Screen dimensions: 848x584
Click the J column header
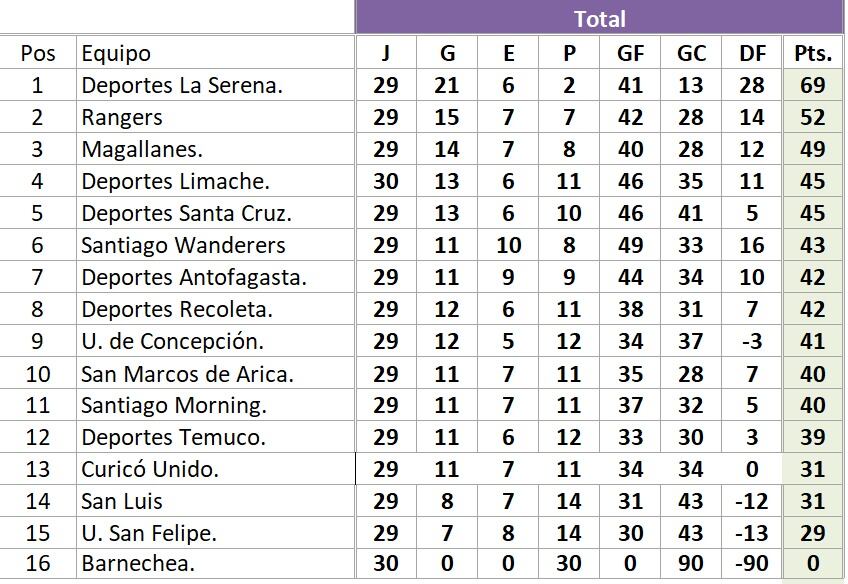pyautogui.click(x=386, y=53)
